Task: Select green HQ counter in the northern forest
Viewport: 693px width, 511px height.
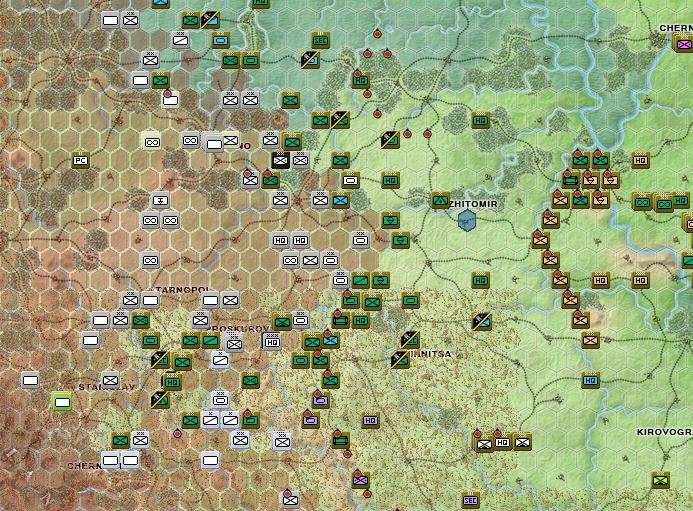Action: [361, 80]
